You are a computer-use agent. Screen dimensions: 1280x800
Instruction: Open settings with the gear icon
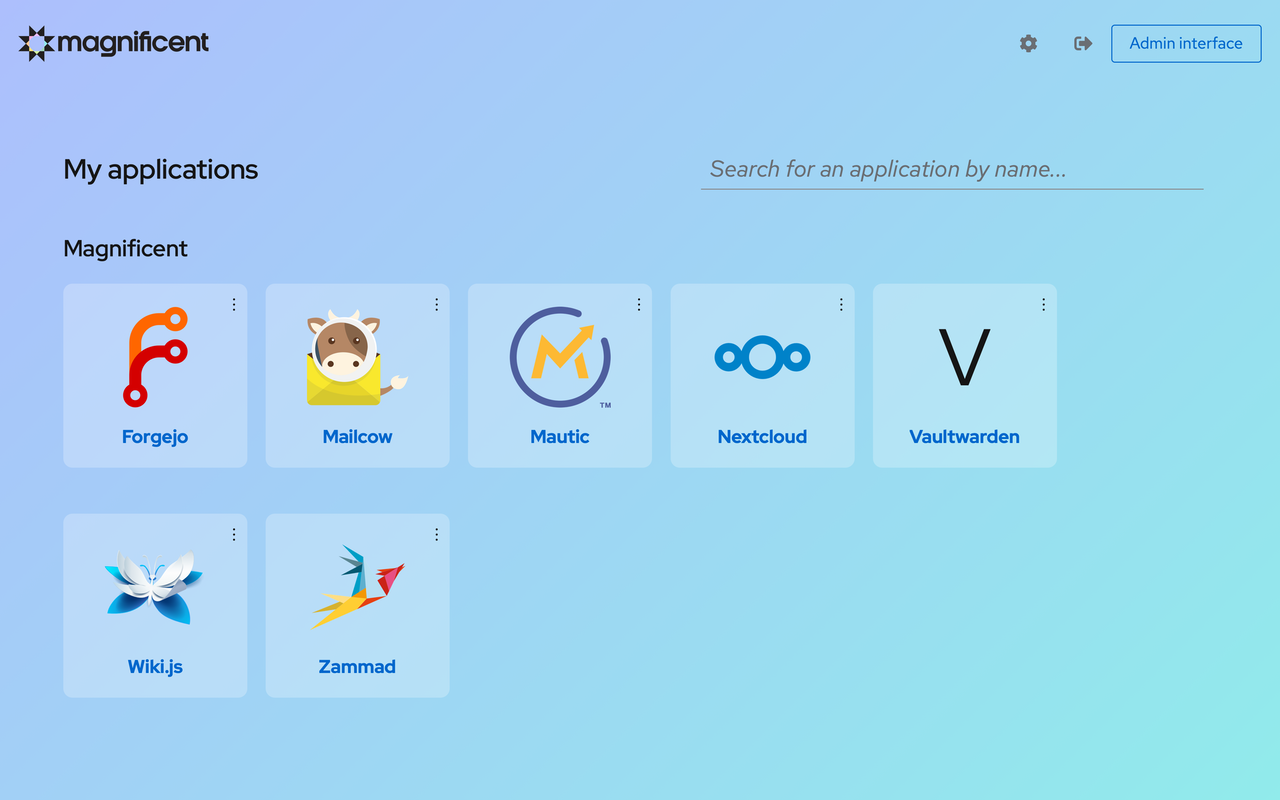(x=1028, y=43)
